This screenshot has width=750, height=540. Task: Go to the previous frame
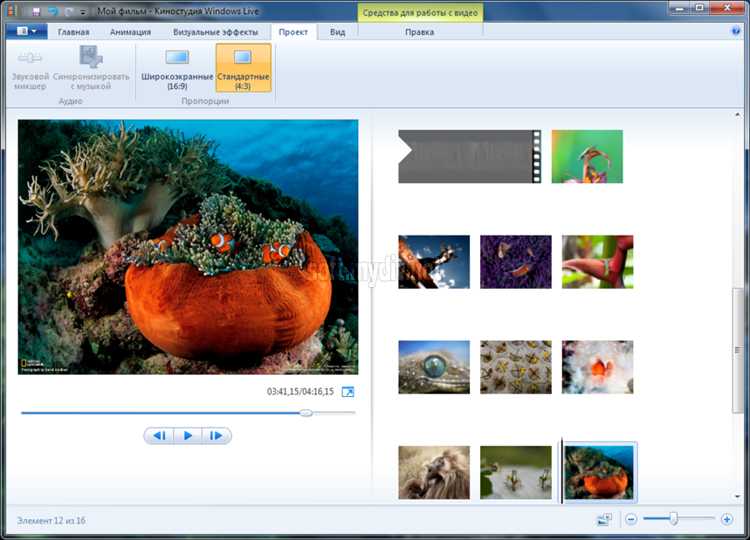click(159, 436)
